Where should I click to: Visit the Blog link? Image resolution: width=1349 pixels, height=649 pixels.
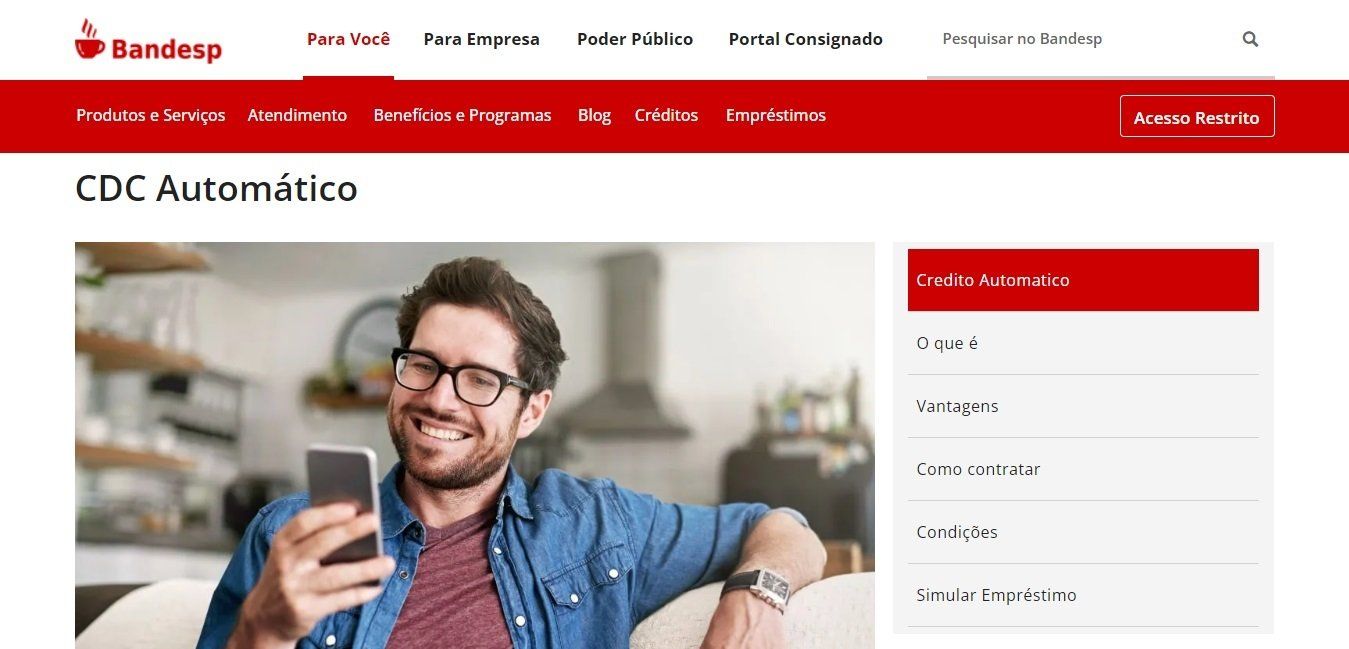pyautogui.click(x=594, y=115)
